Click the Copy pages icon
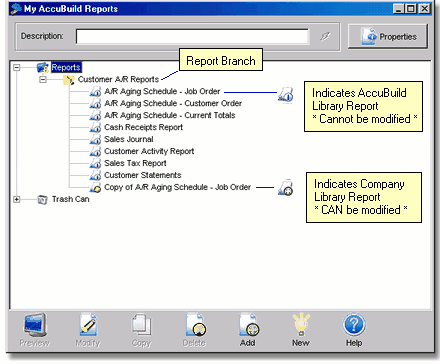 pos(141,325)
